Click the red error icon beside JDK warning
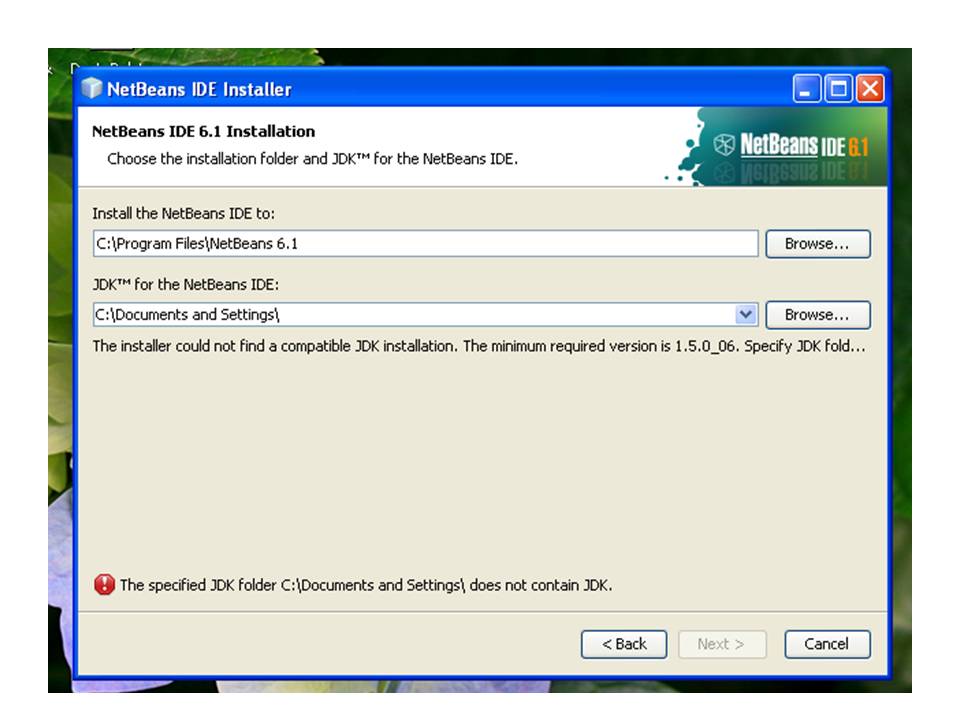 [105, 585]
